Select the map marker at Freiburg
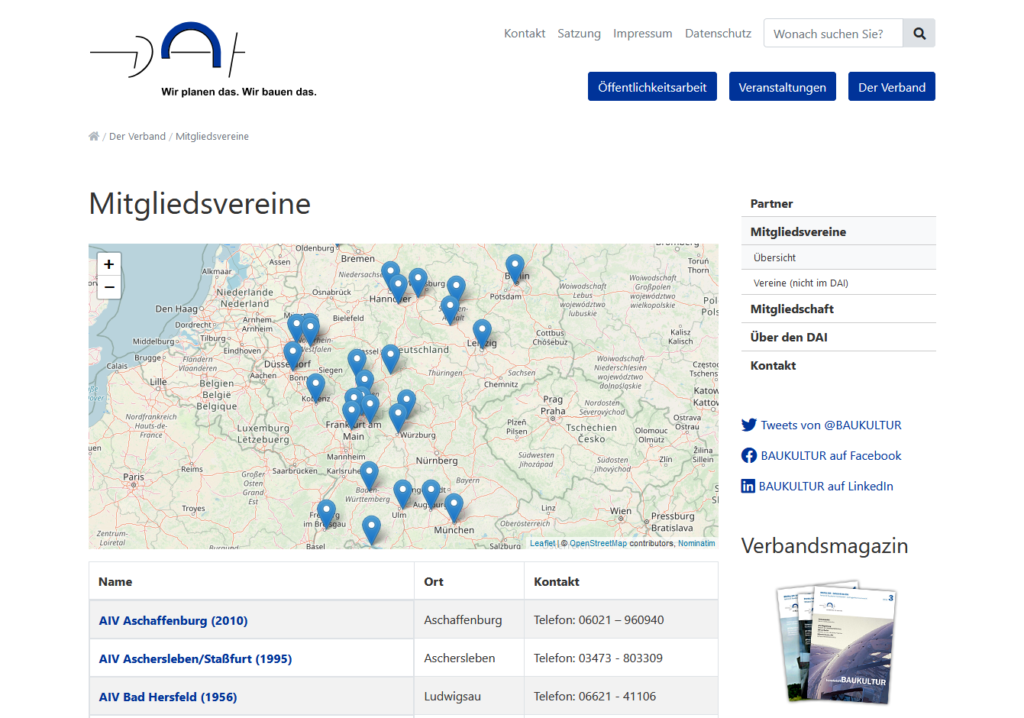Screen dimensions: 1024x718 point(327,514)
